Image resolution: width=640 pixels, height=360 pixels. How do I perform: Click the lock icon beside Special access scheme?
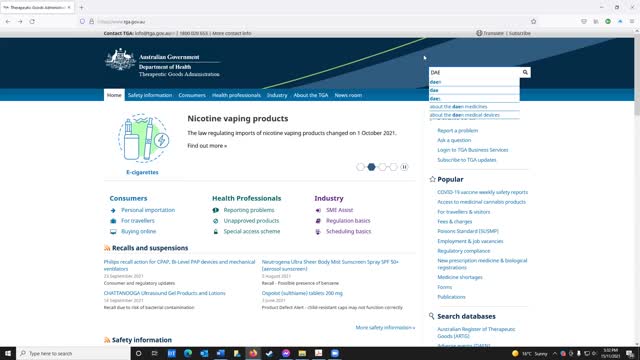click(x=216, y=231)
